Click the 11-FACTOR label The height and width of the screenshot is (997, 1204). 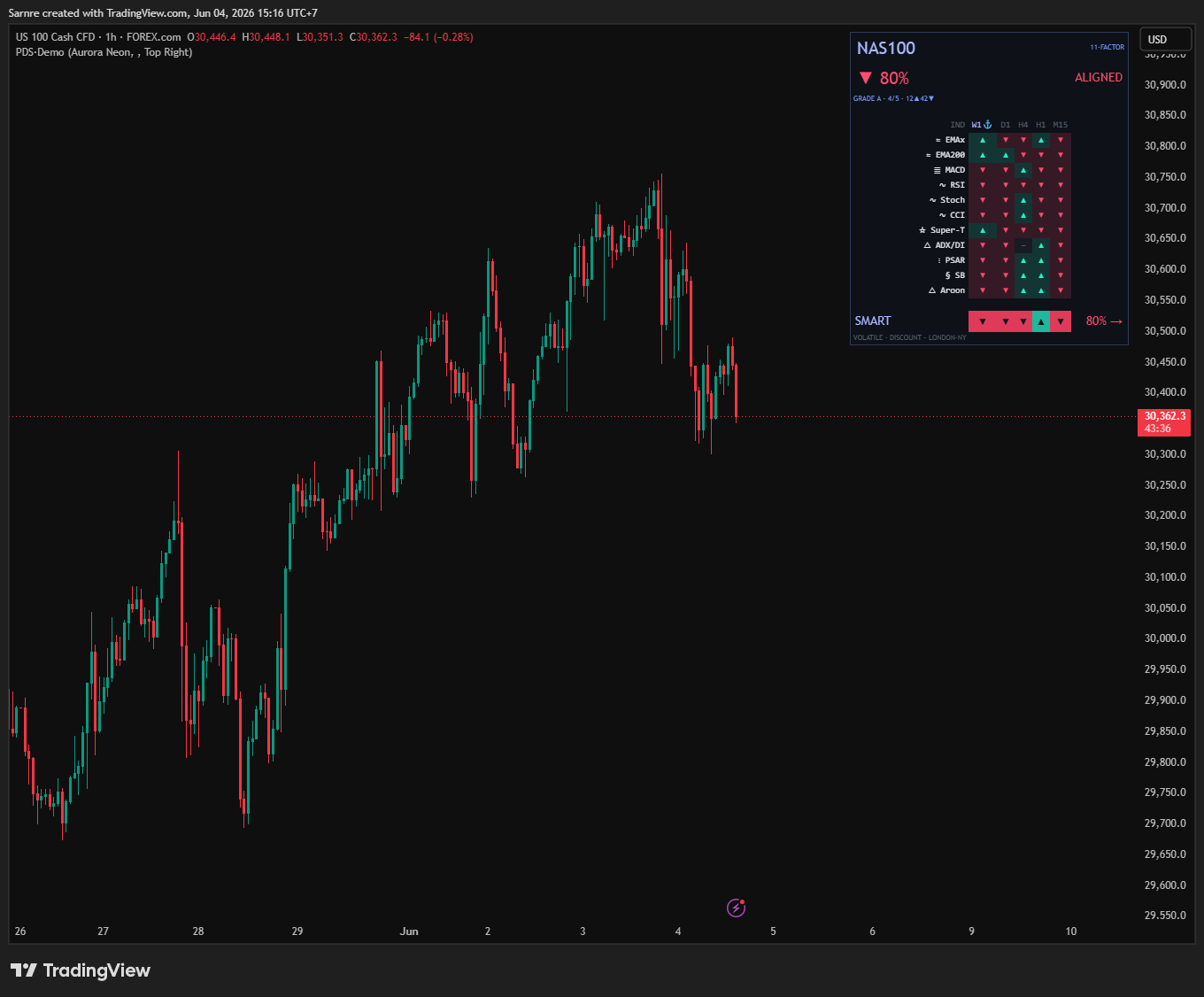click(x=1107, y=47)
